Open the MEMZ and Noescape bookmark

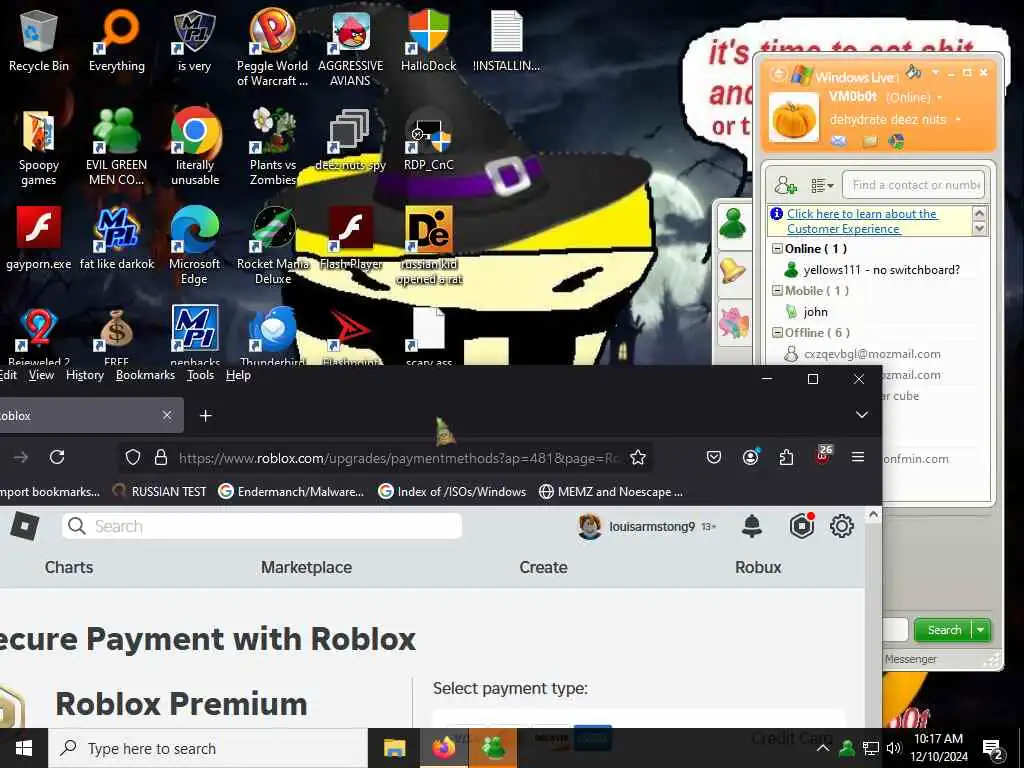[611, 491]
